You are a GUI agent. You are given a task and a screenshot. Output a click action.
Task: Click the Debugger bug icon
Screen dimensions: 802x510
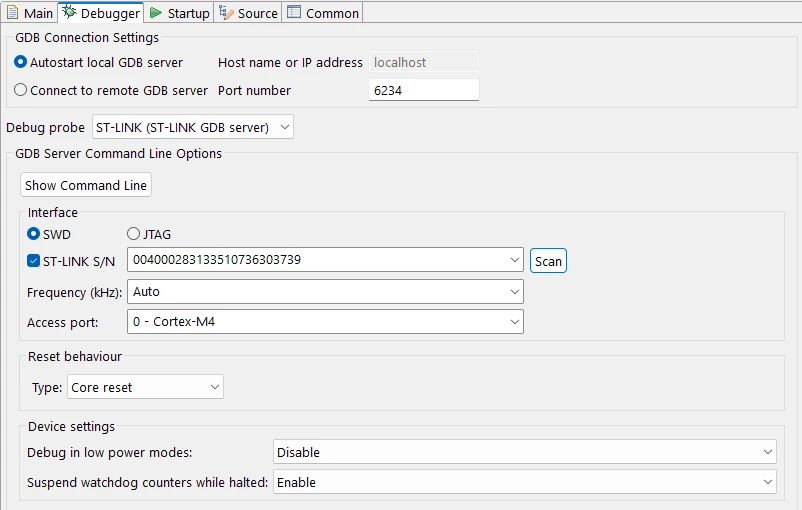coord(69,12)
